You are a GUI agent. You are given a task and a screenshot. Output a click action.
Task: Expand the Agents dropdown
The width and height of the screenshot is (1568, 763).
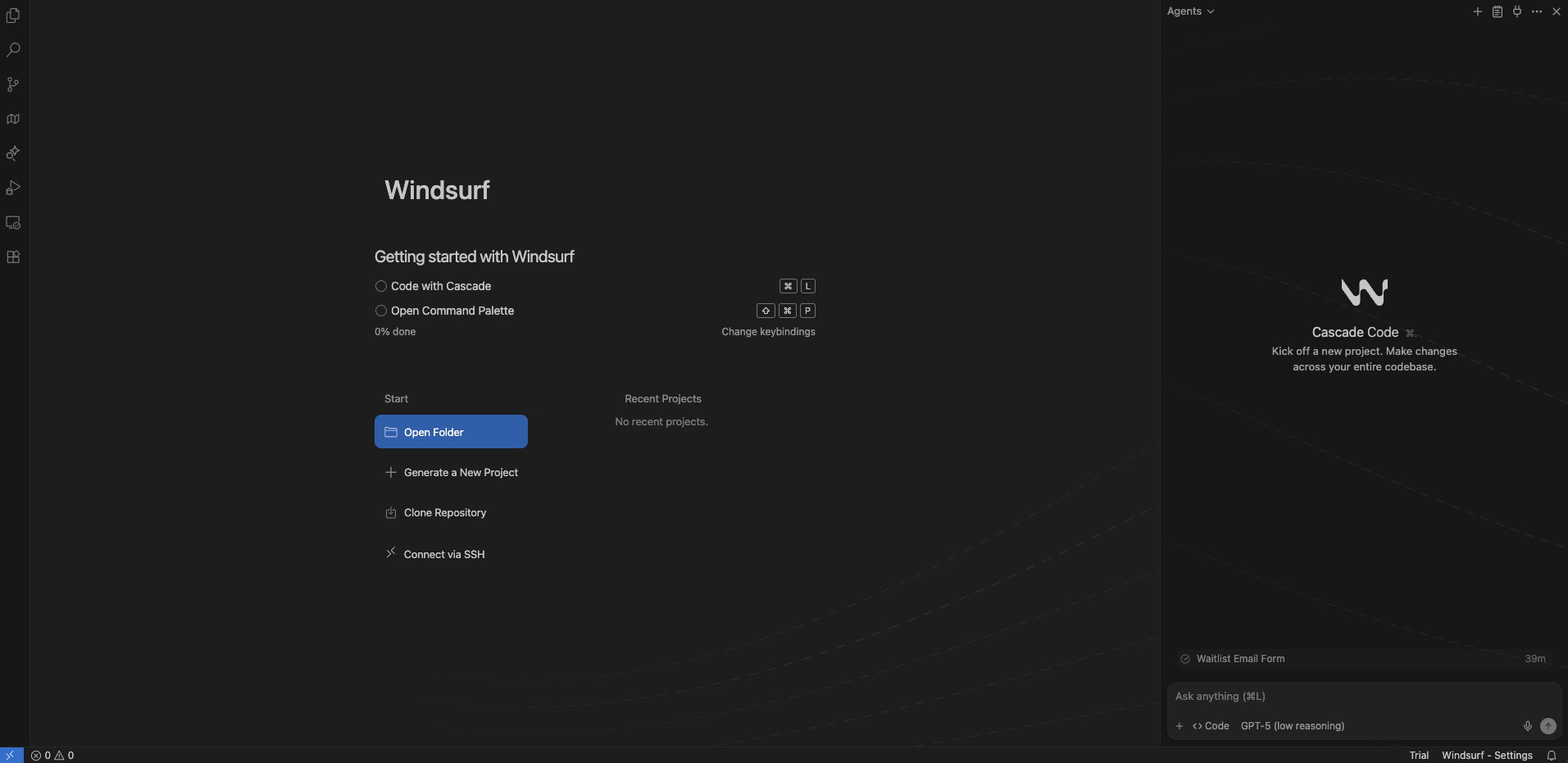[x=1191, y=11]
